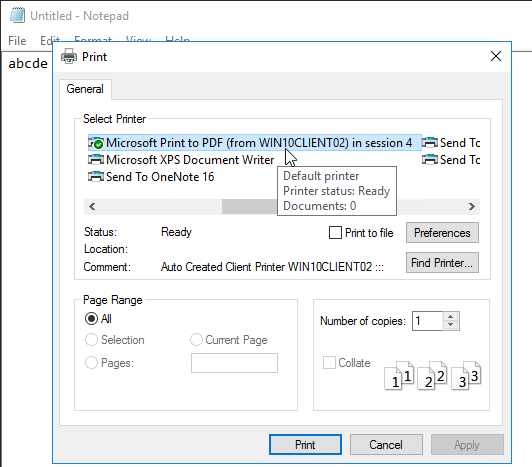Click the printer list horizontal scrollbar thumb
Screen dimensions: 532x467
pyautogui.click(x=249, y=206)
